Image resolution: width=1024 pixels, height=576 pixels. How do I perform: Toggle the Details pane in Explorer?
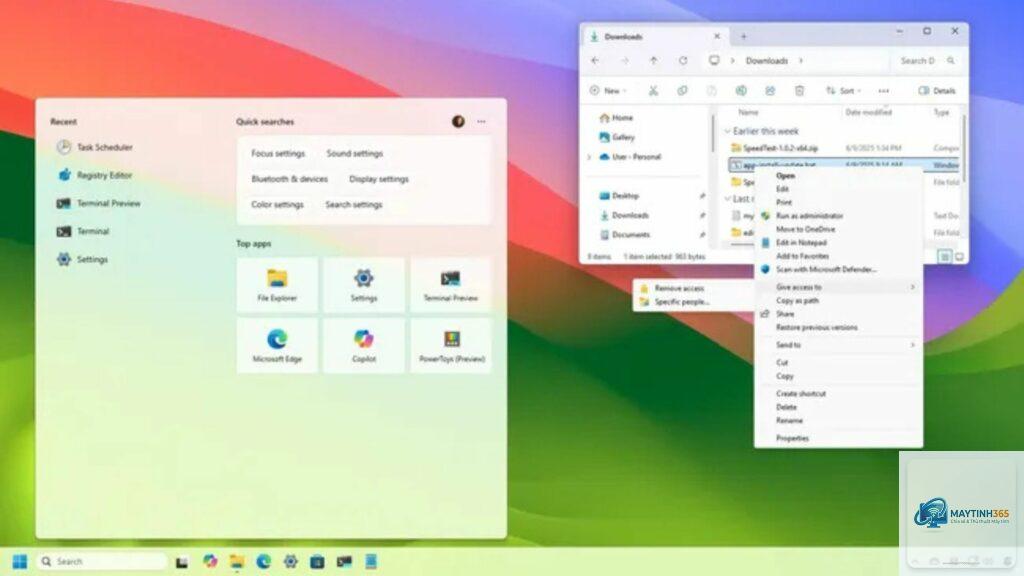pos(937,91)
